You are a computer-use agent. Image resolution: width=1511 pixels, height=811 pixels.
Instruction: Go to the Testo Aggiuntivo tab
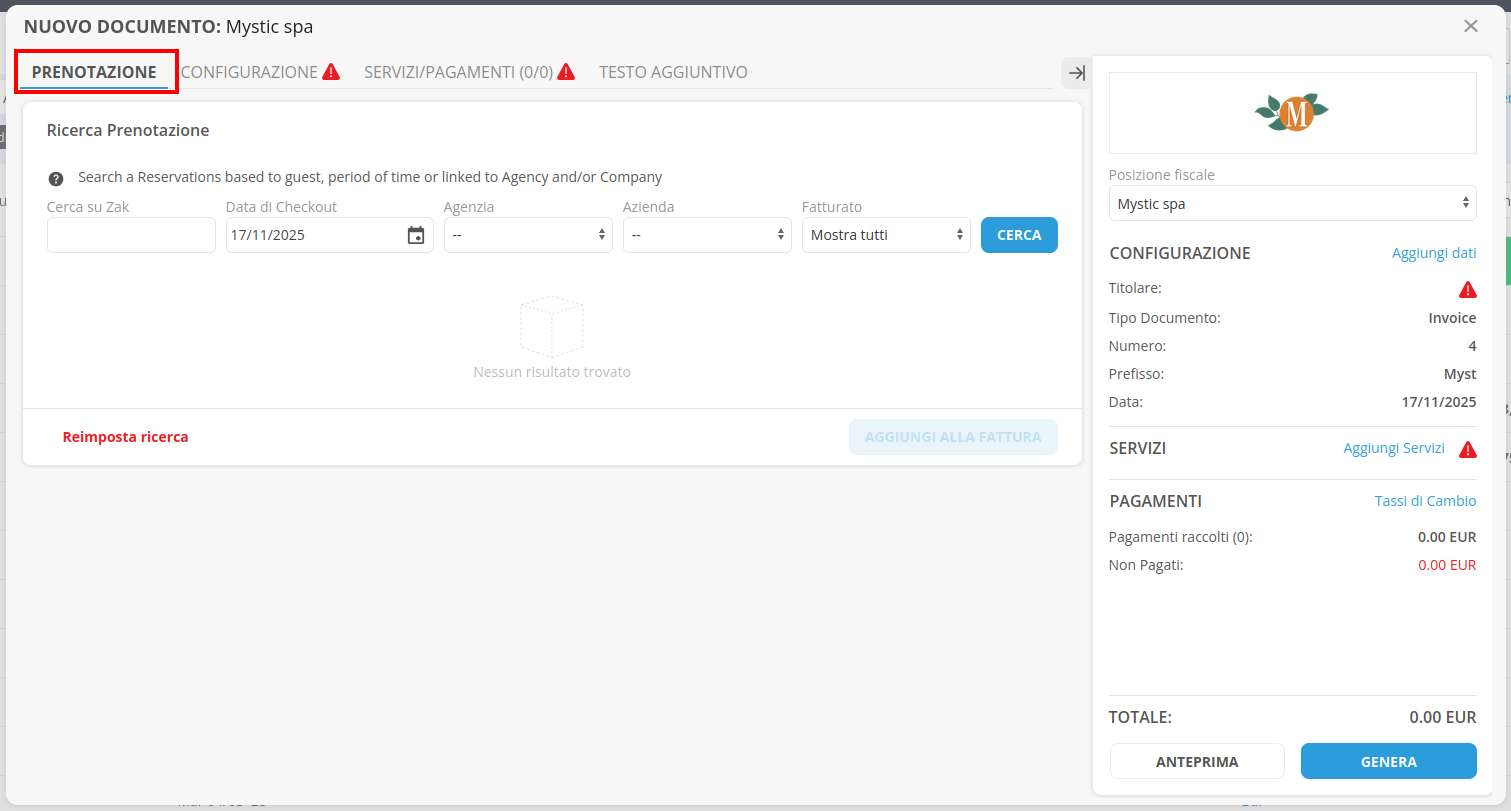pos(673,72)
